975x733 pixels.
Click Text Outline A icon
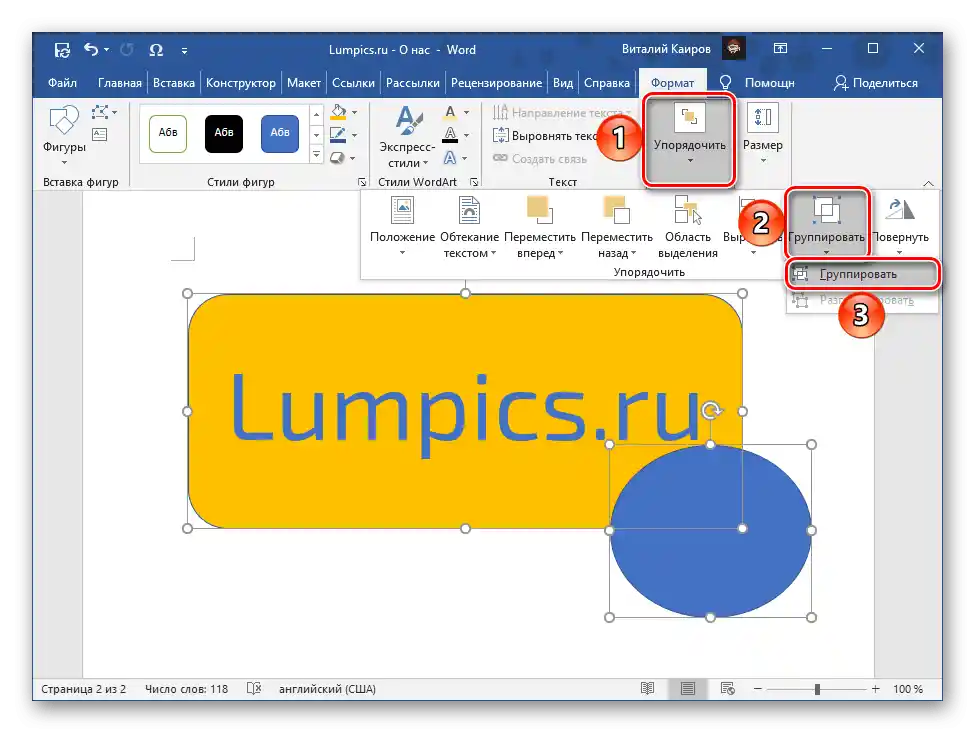[450, 135]
